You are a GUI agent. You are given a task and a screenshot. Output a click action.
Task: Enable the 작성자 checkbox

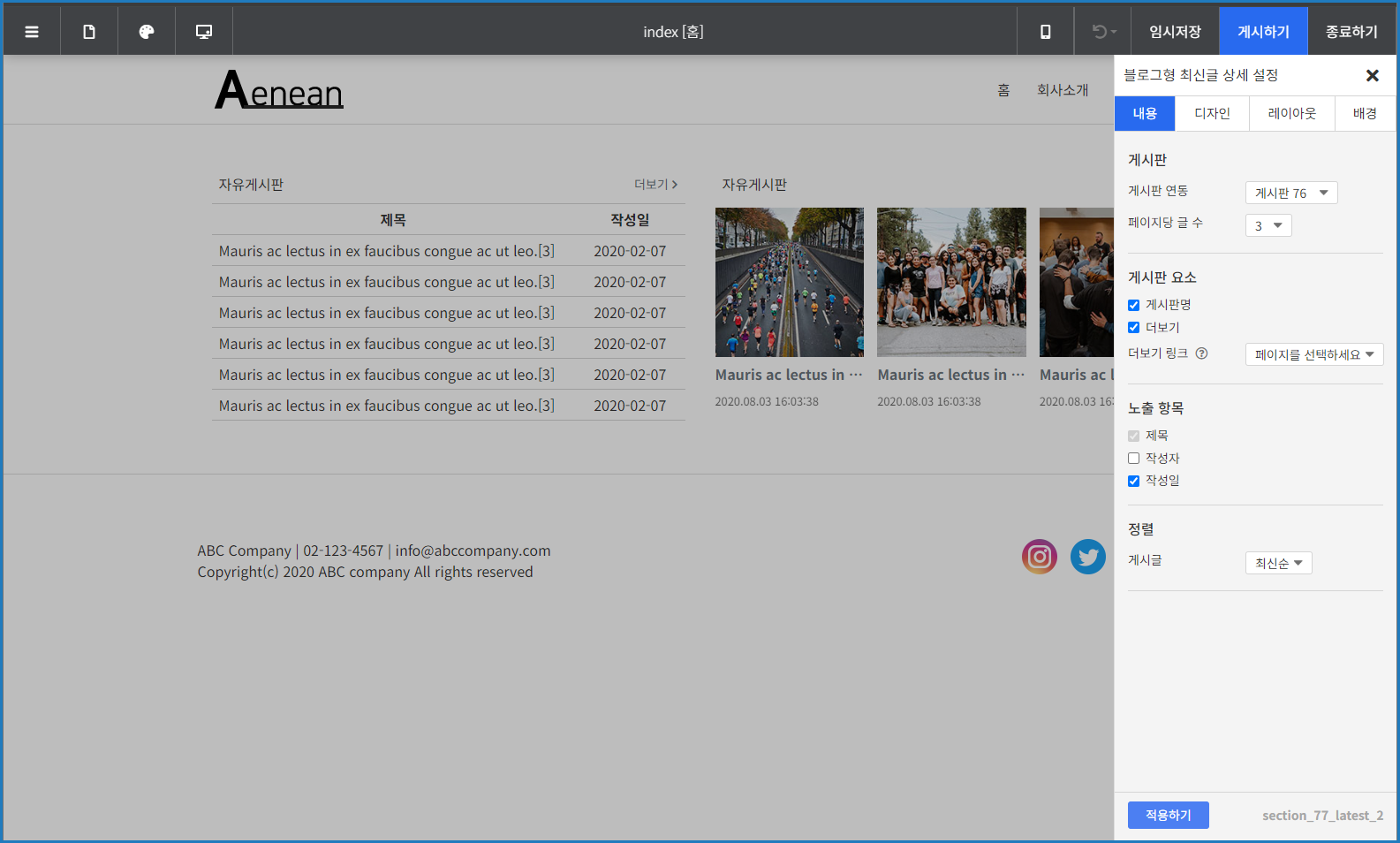pyautogui.click(x=1134, y=459)
